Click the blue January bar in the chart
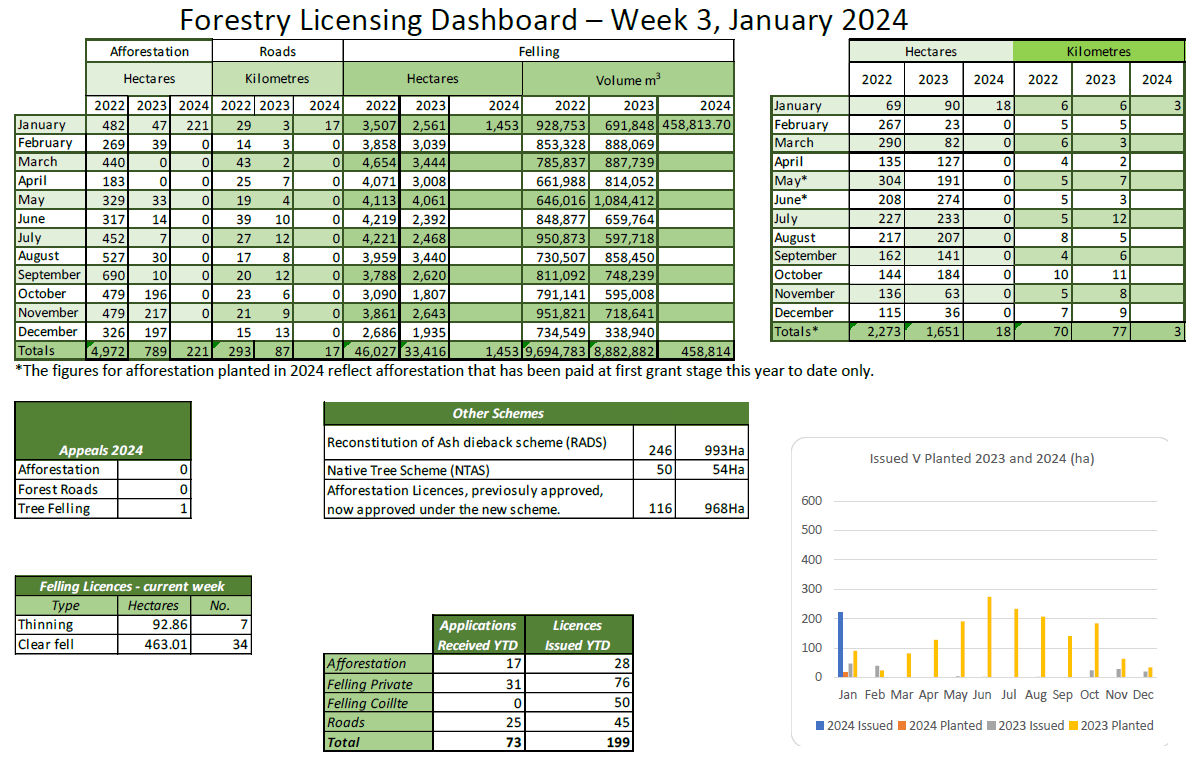This screenshot has width=1203, height=763. pos(840,645)
